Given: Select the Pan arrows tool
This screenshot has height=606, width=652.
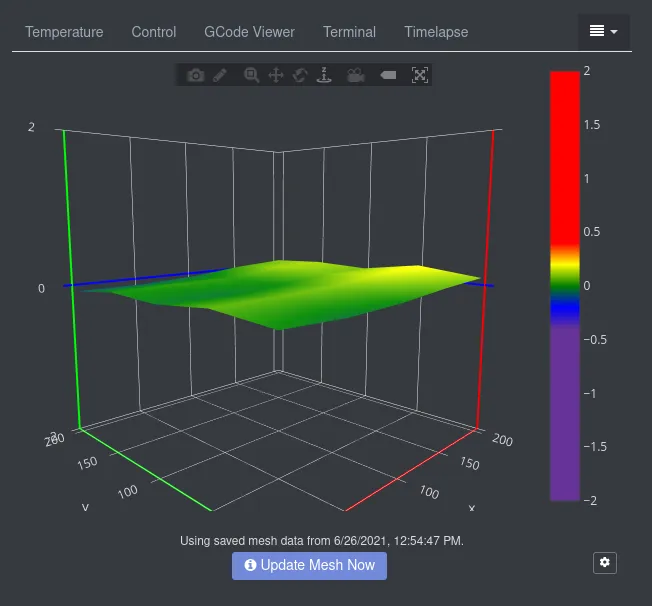Looking at the screenshot, I should [x=276, y=75].
